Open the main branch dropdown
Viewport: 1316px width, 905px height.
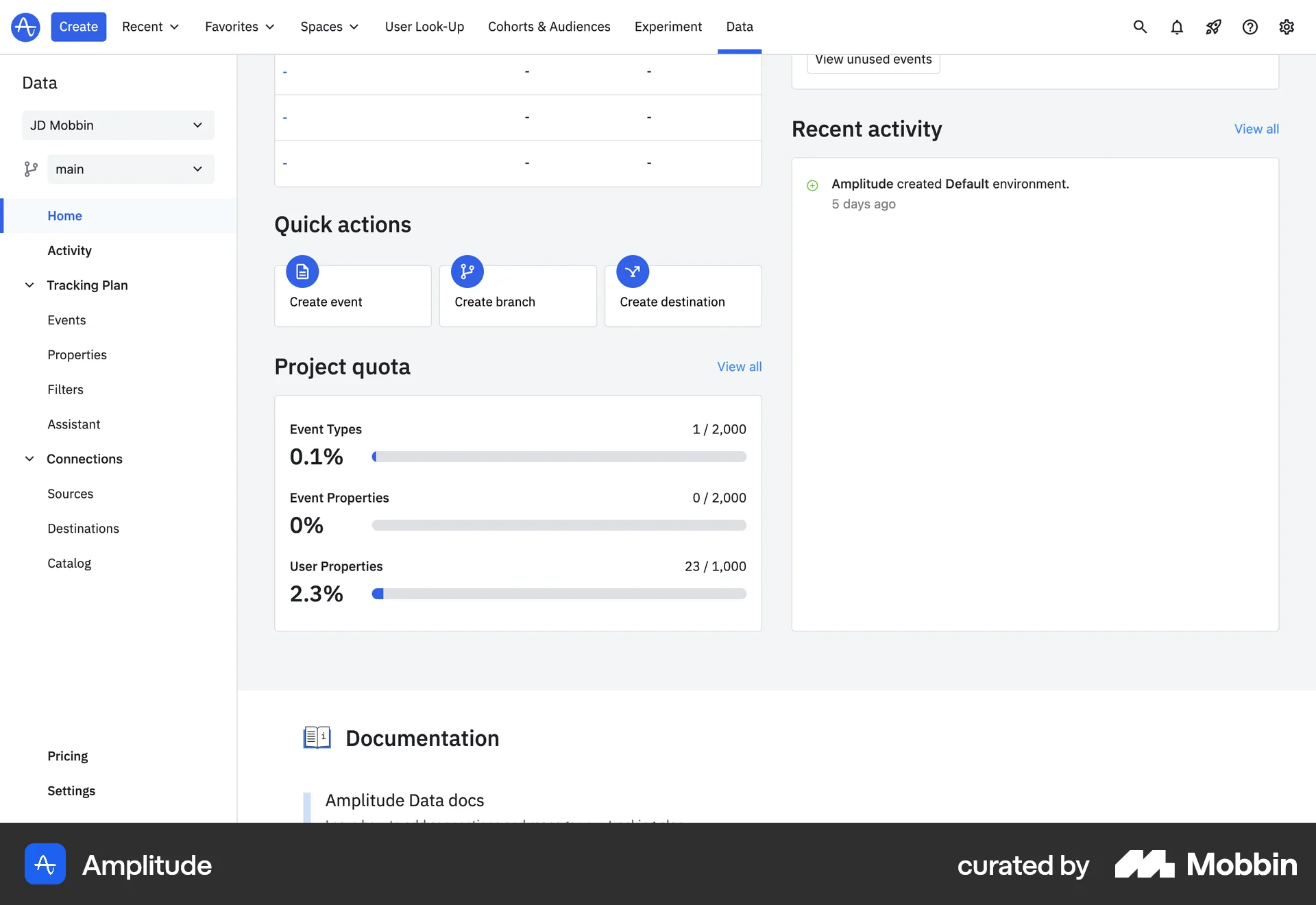[130, 169]
